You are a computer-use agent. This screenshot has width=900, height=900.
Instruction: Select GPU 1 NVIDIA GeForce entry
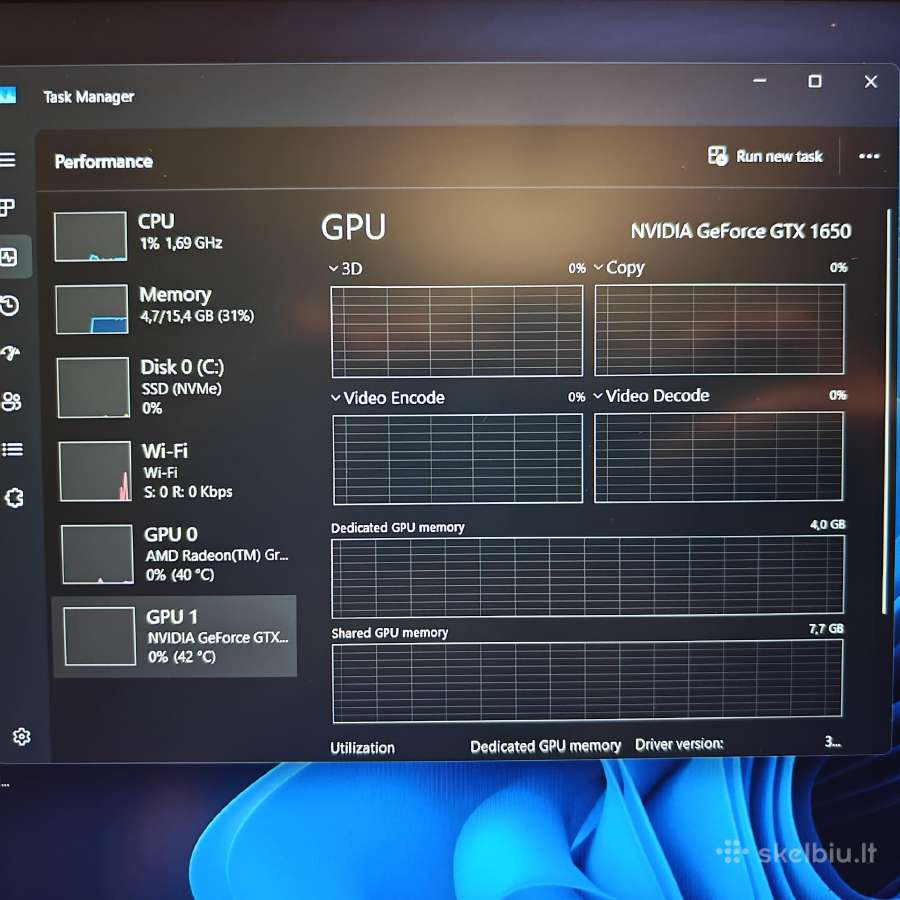[175, 636]
